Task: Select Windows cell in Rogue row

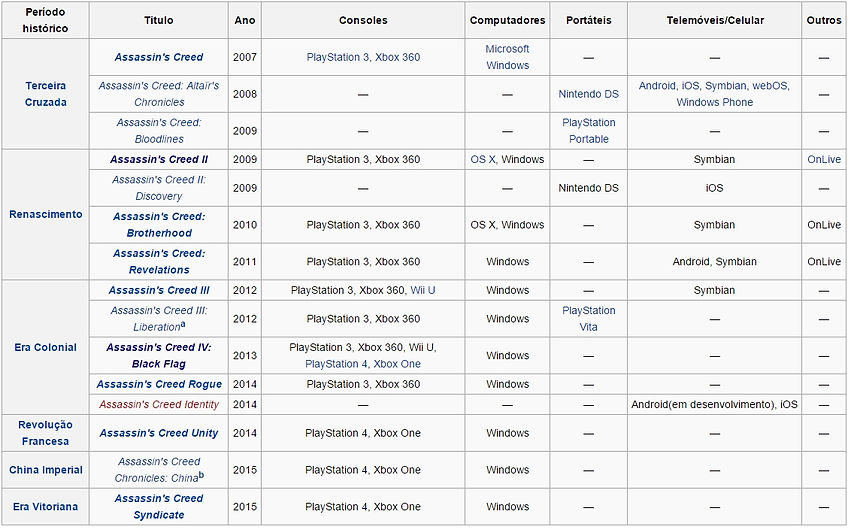Action: [x=507, y=384]
